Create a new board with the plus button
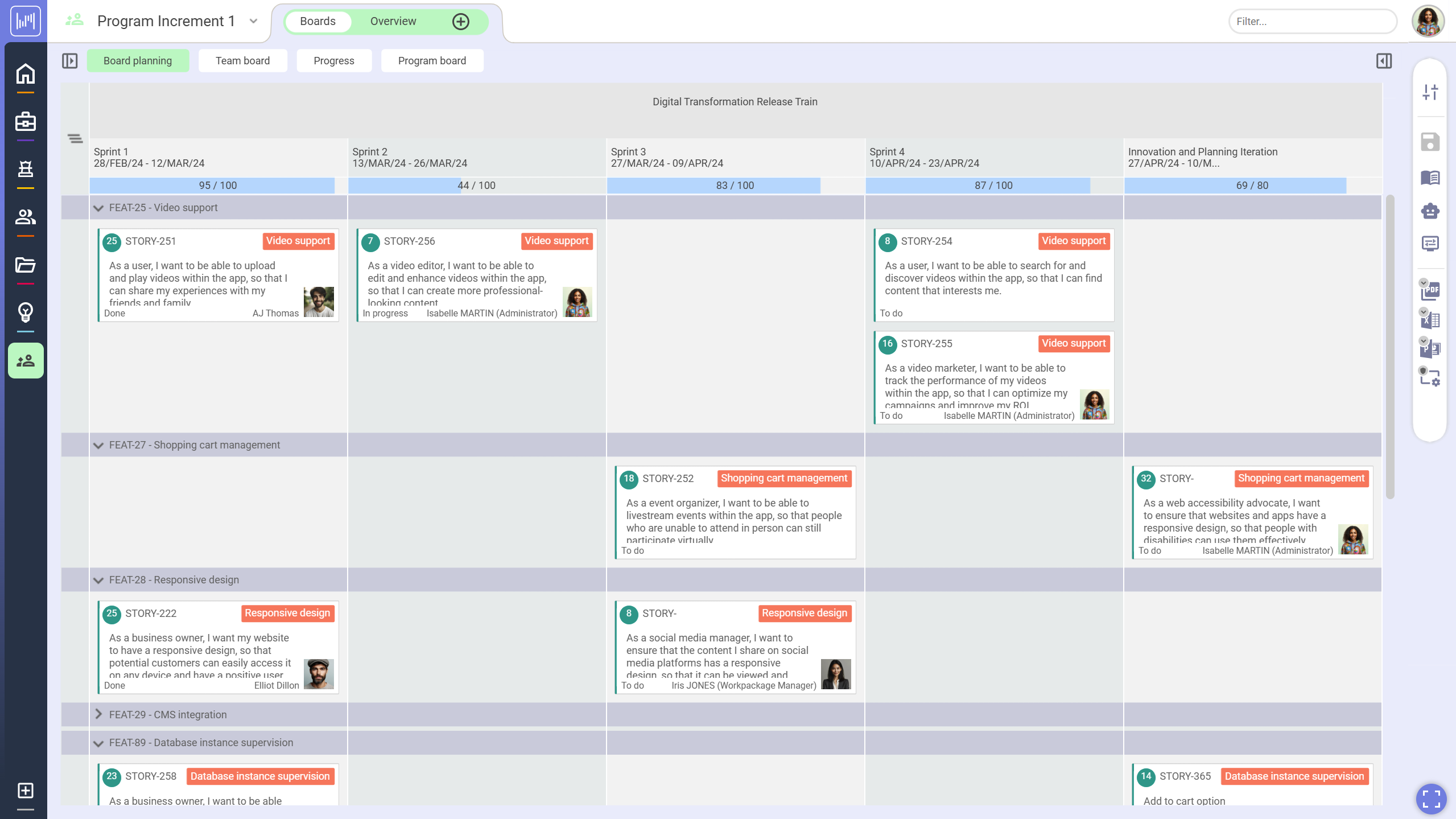Screen dimensions: 1456x819 [461, 21]
